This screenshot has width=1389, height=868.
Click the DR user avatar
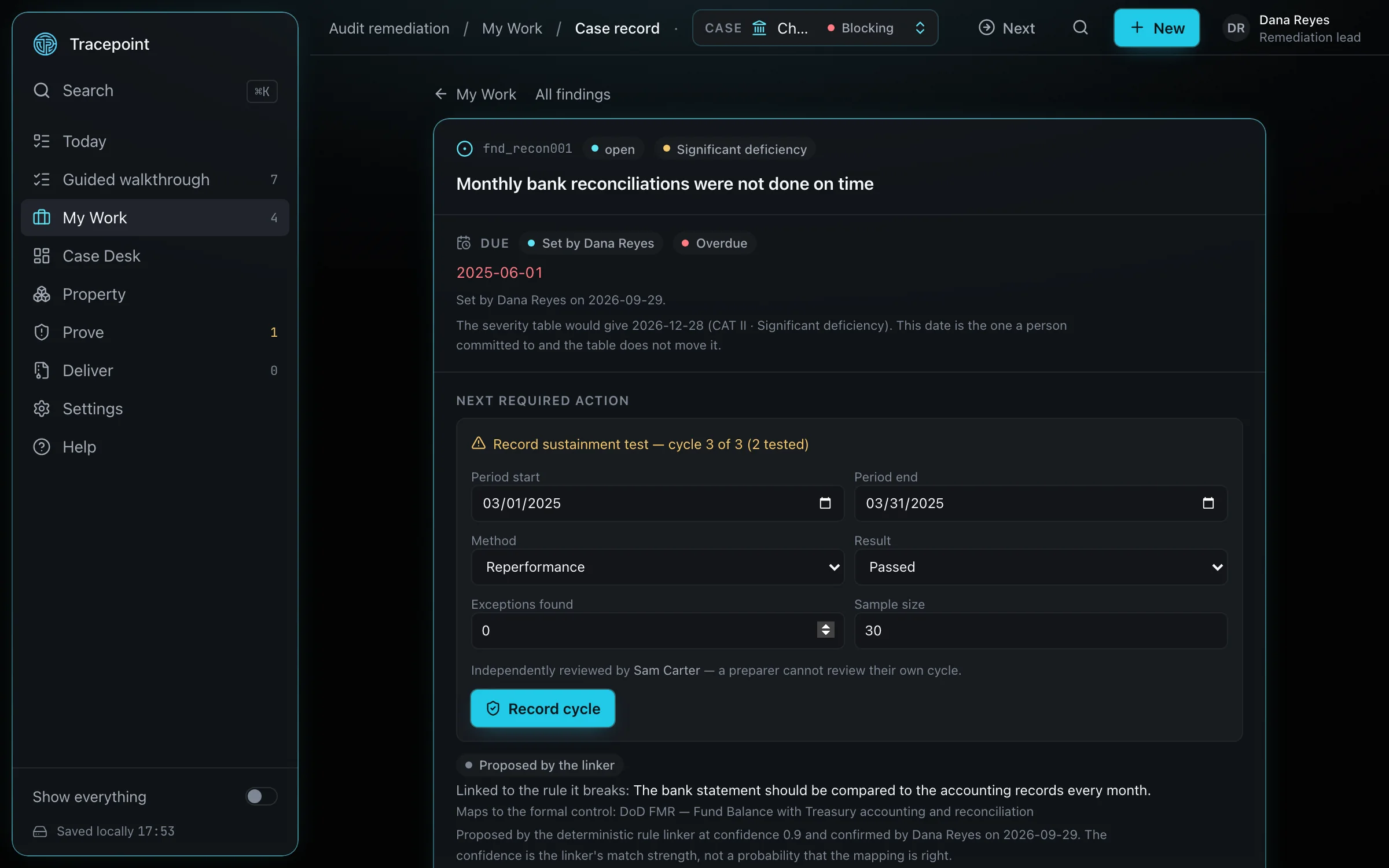point(1236,28)
